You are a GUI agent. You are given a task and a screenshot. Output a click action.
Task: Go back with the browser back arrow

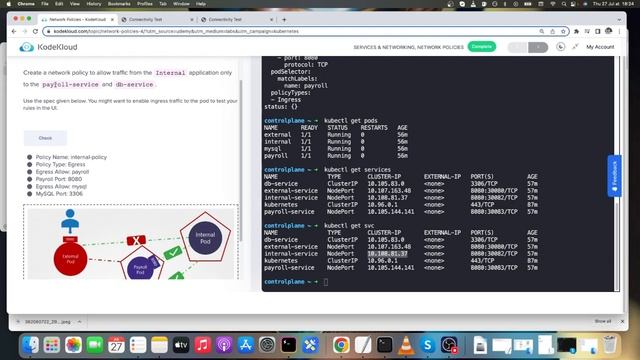pos(14,31)
